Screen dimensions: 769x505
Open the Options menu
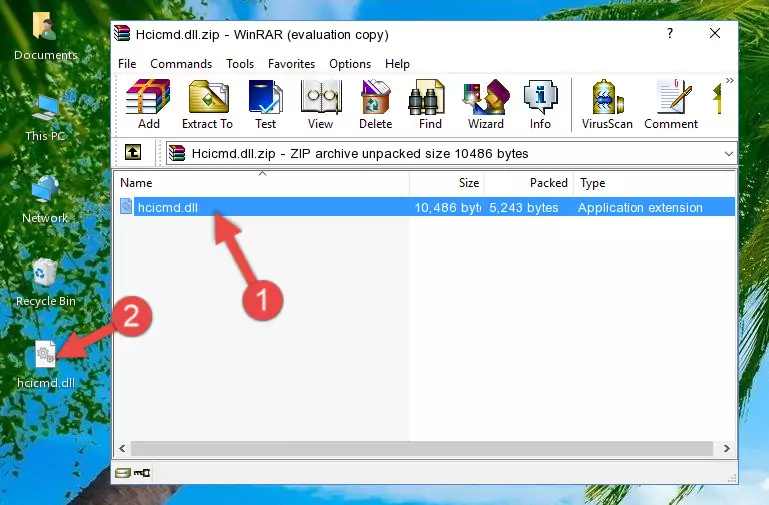pyautogui.click(x=350, y=64)
